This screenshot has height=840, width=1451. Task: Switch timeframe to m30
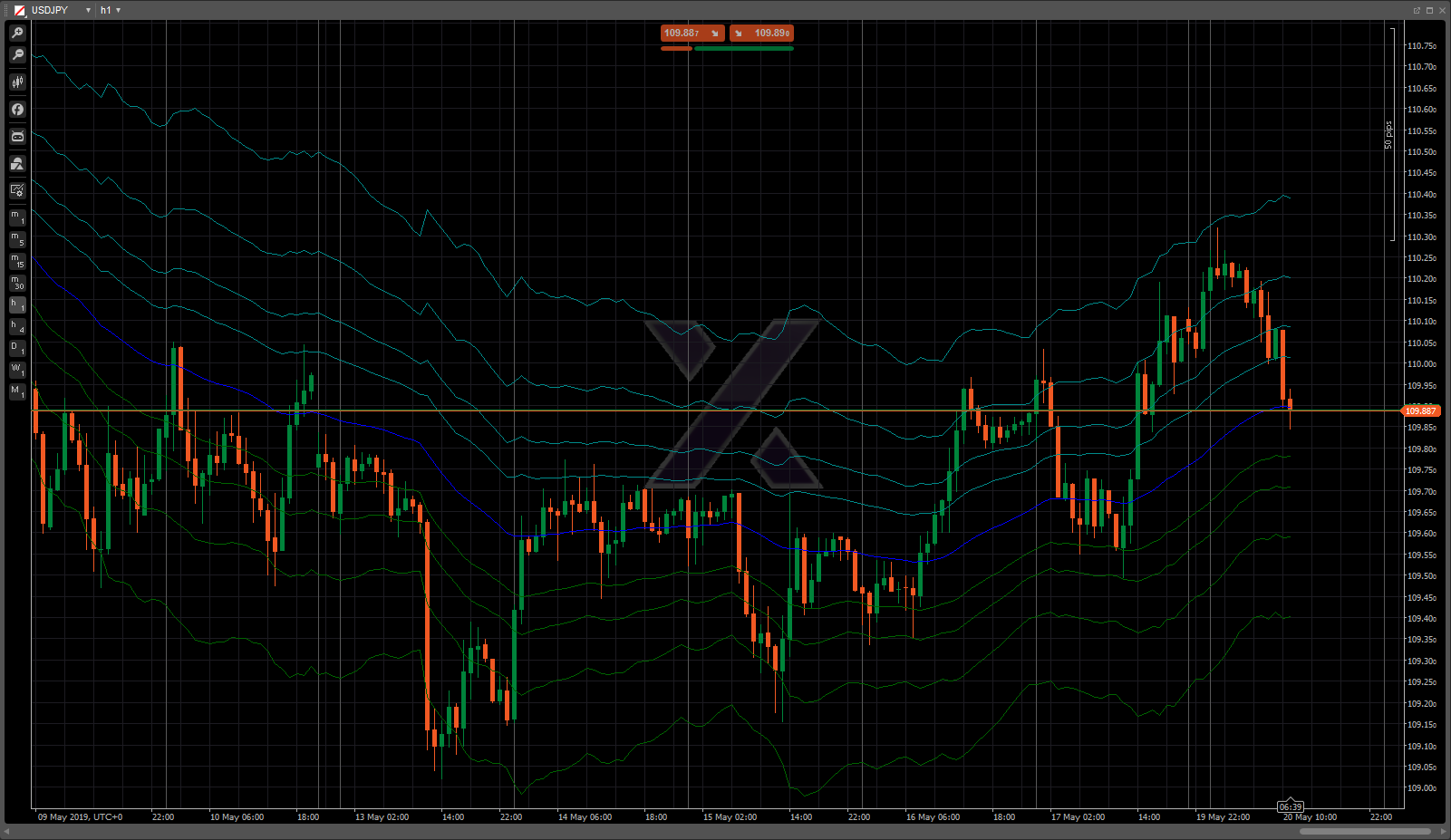point(17,283)
